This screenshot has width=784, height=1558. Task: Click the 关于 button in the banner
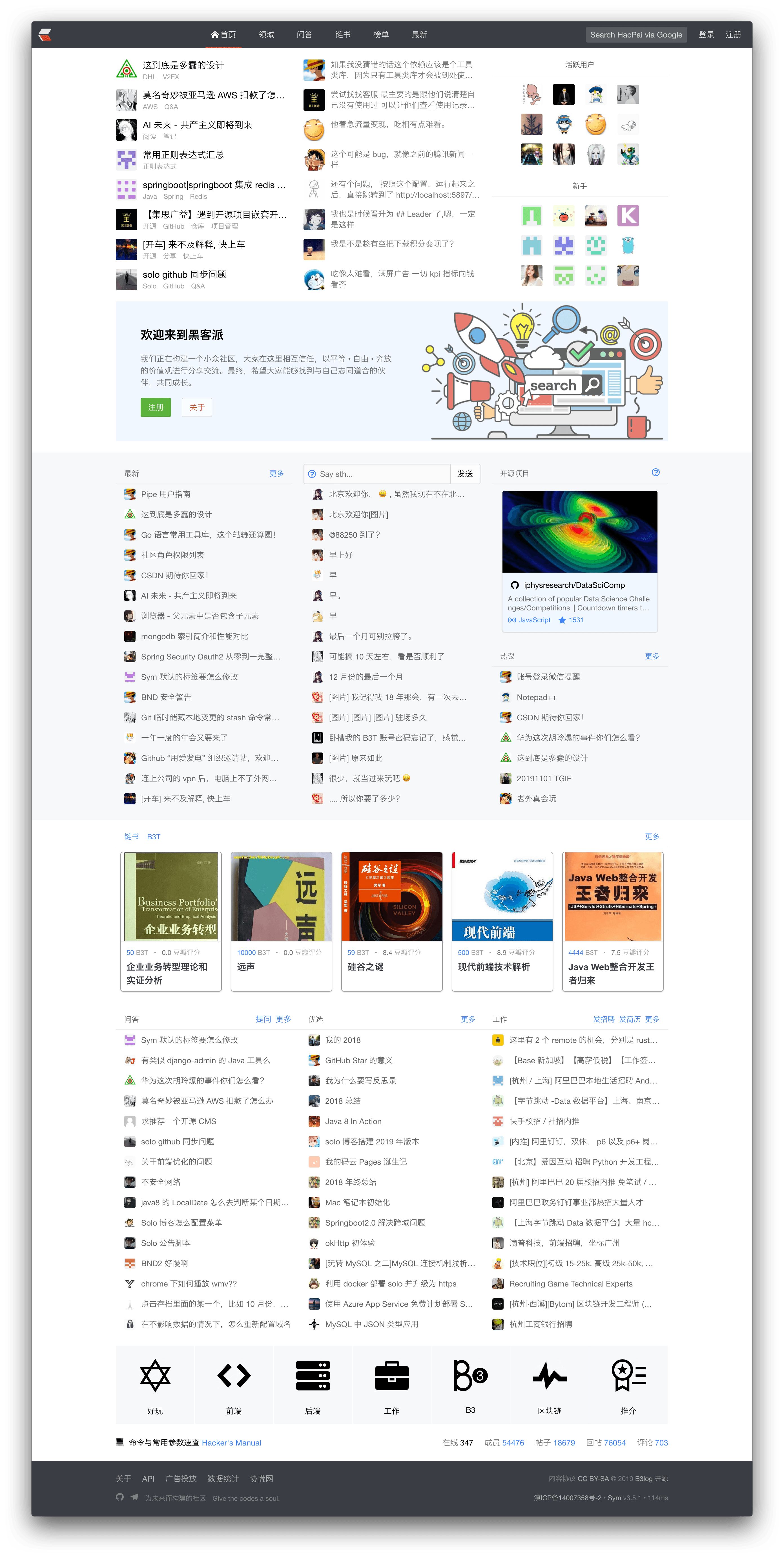[197, 407]
